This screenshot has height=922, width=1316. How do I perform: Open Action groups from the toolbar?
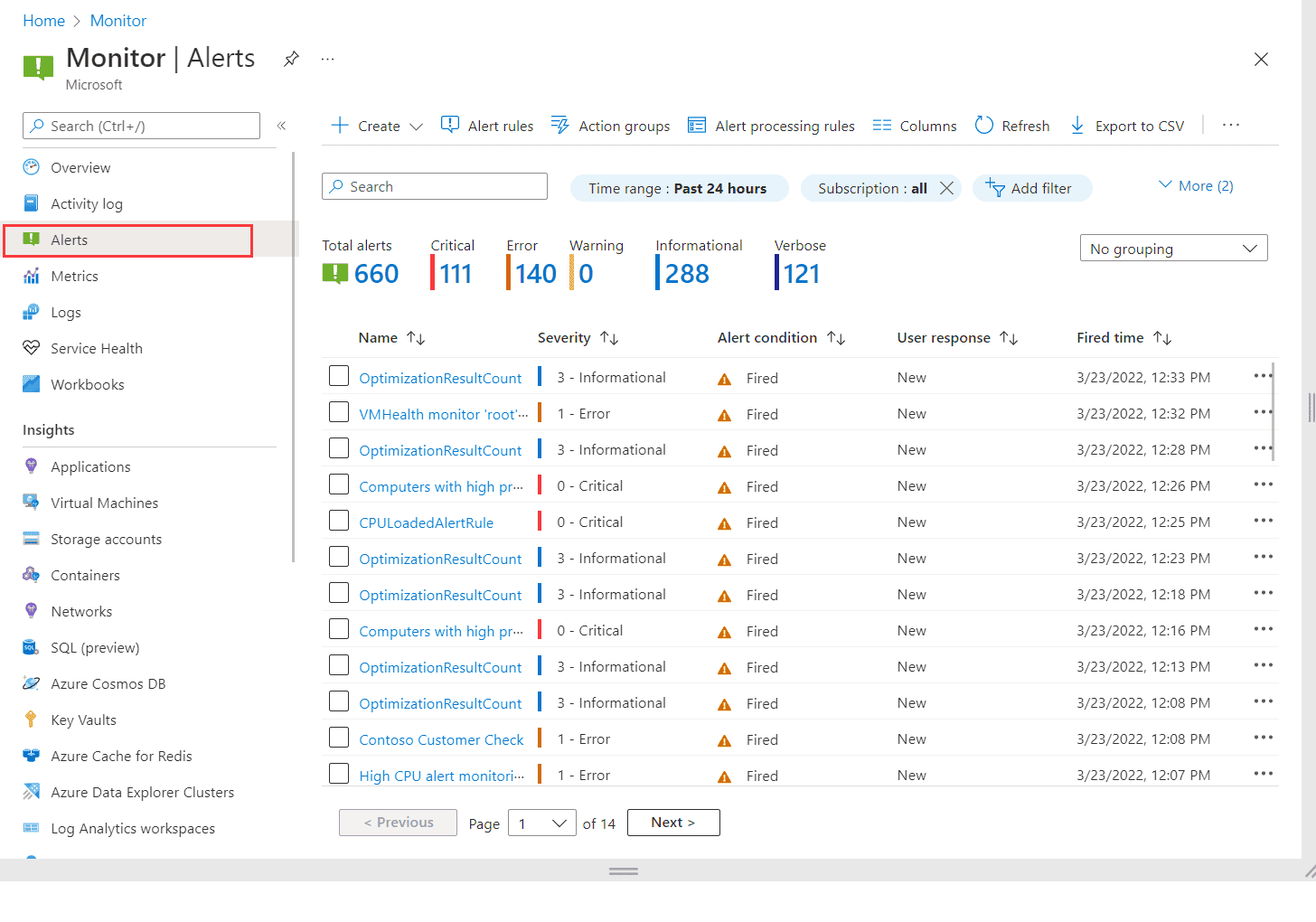tap(611, 126)
